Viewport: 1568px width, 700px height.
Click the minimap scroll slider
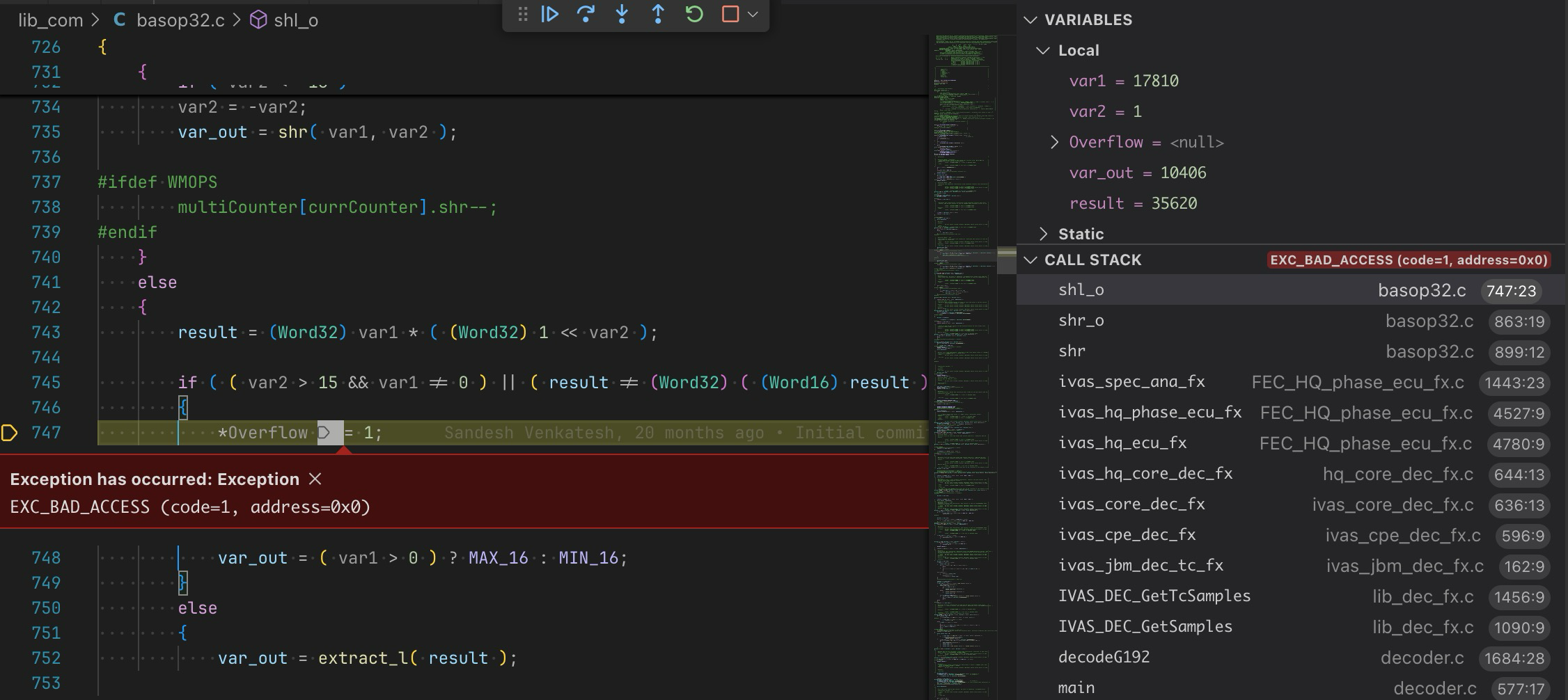(x=965, y=255)
